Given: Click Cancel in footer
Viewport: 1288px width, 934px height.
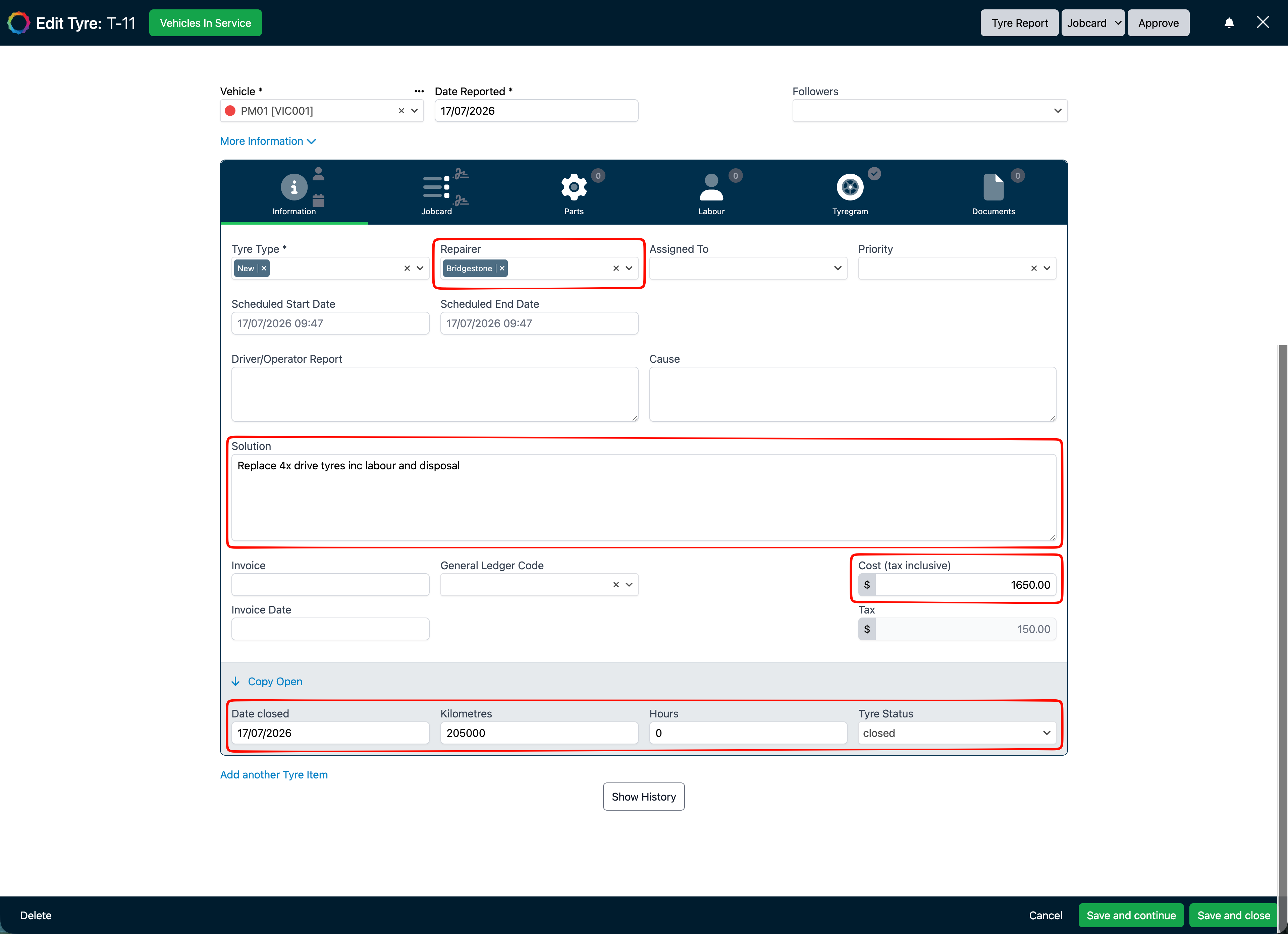Looking at the screenshot, I should pos(1045,915).
